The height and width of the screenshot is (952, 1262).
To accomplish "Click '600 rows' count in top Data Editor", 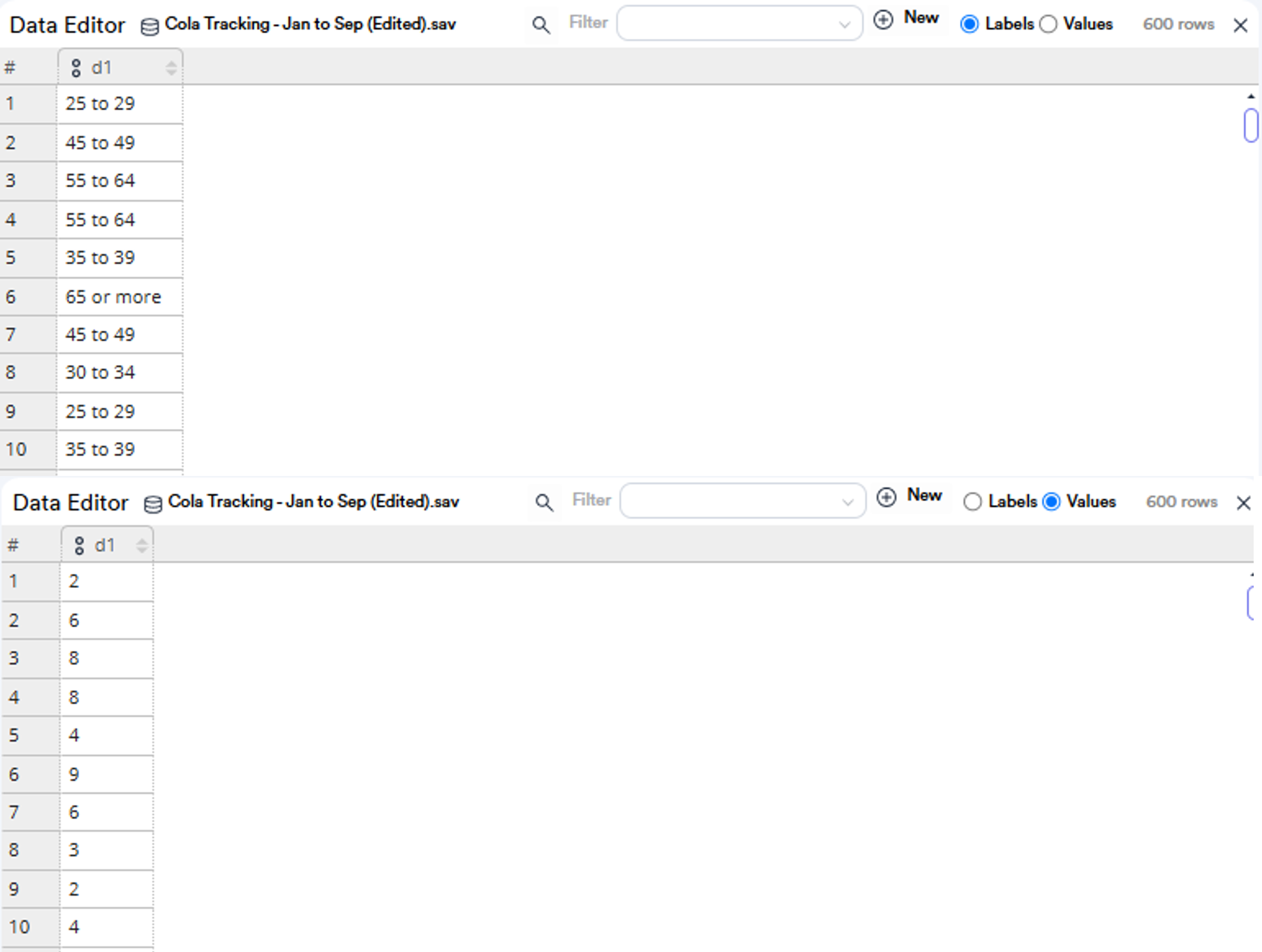I will coord(1178,24).
